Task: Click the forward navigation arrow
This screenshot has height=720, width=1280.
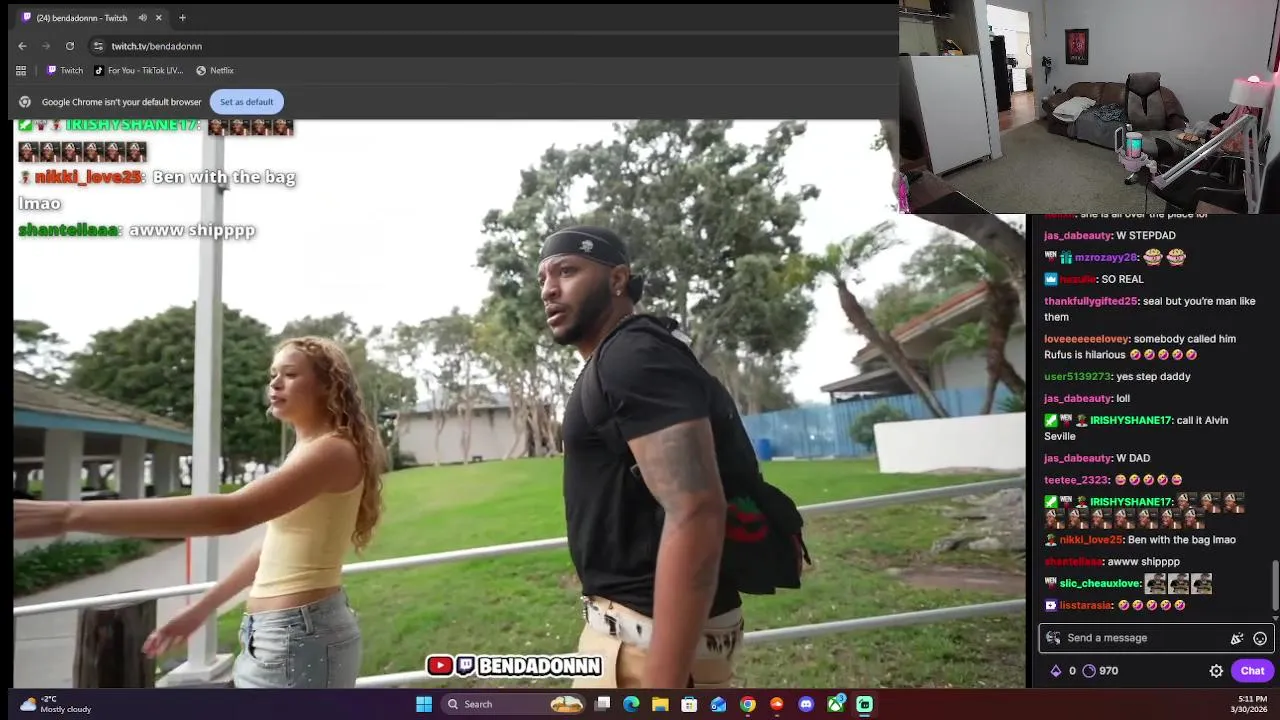Action: point(46,46)
